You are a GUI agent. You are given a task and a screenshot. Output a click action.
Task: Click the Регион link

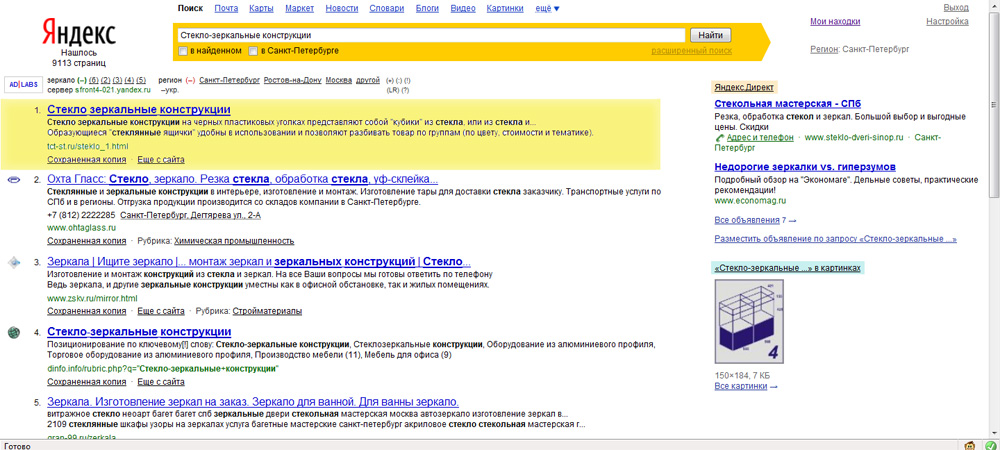pos(824,48)
